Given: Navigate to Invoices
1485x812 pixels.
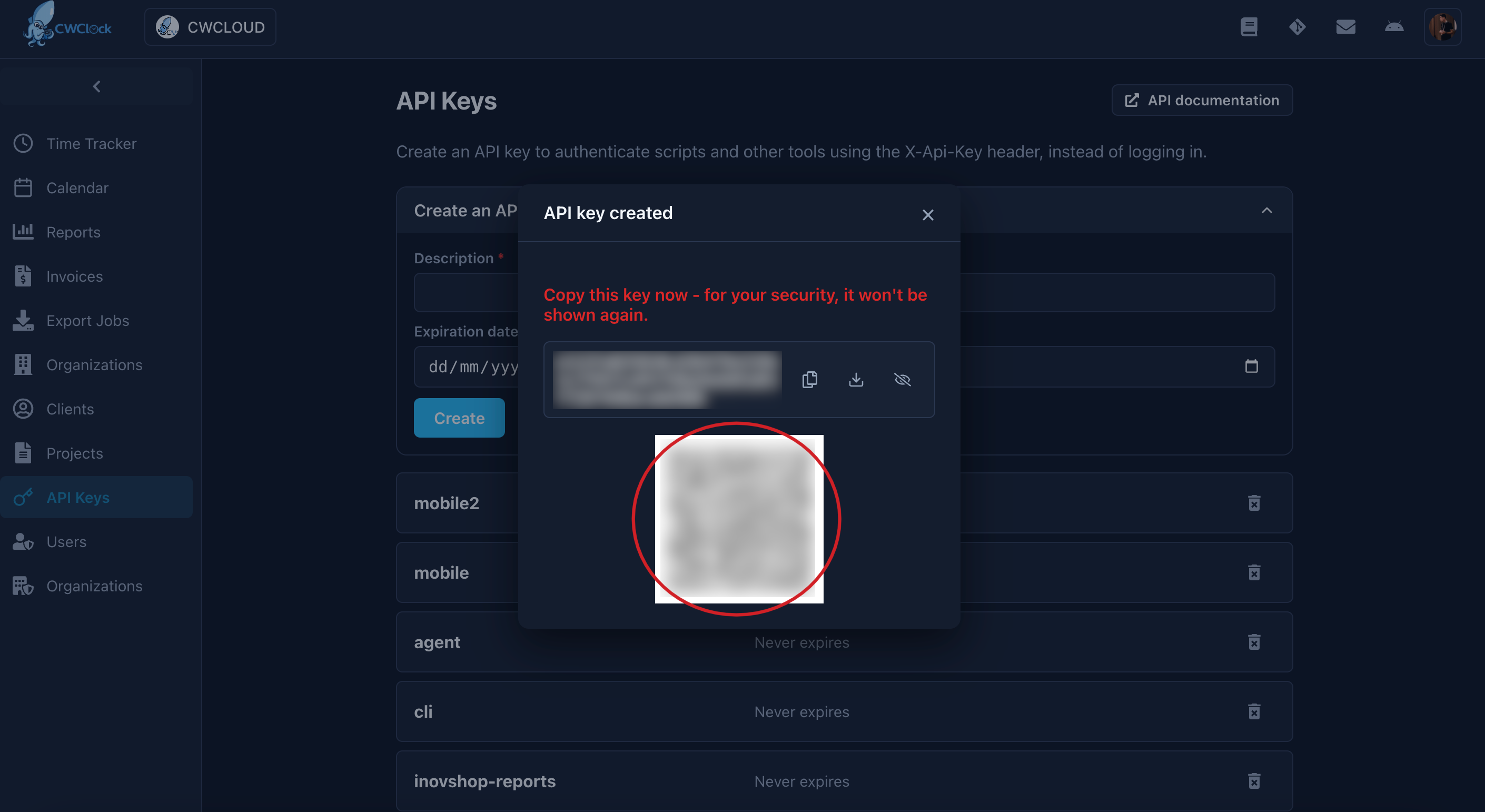Looking at the screenshot, I should (x=96, y=276).
